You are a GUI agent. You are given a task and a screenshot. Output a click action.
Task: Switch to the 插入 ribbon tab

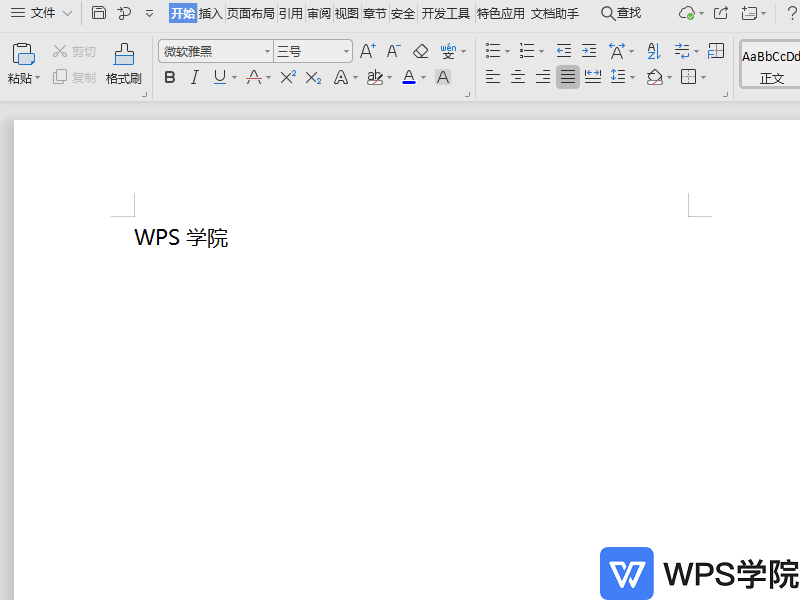[x=210, y=14]
